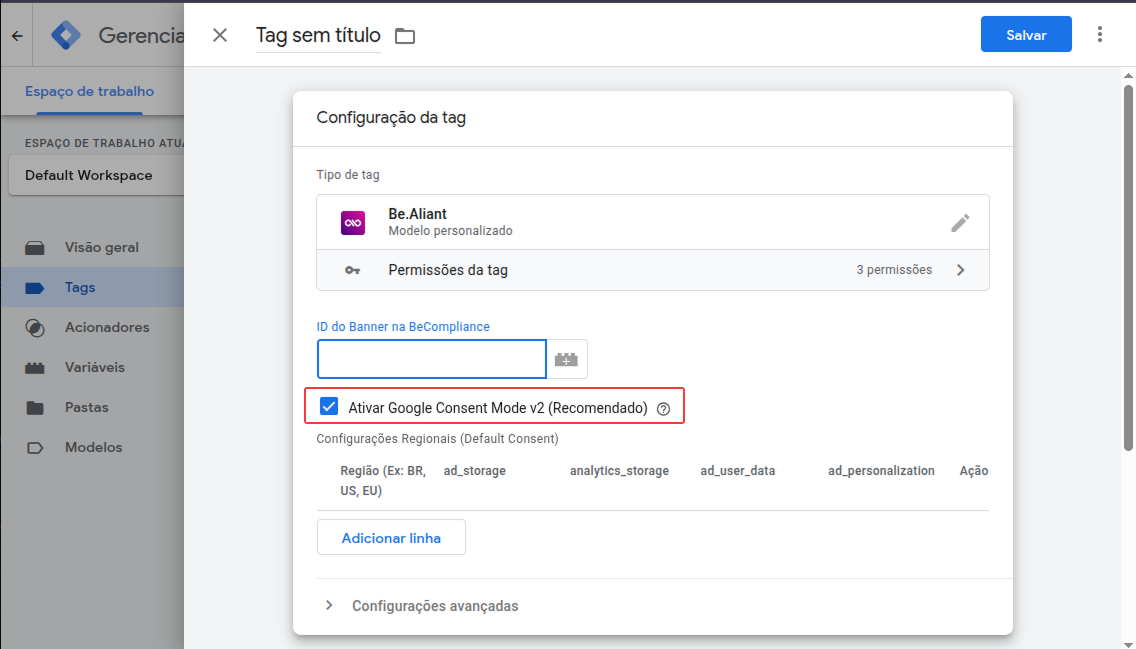1136x649 pixels.
Task: Click the Google Tag Manager logo
Action: (x=66, y=35)
